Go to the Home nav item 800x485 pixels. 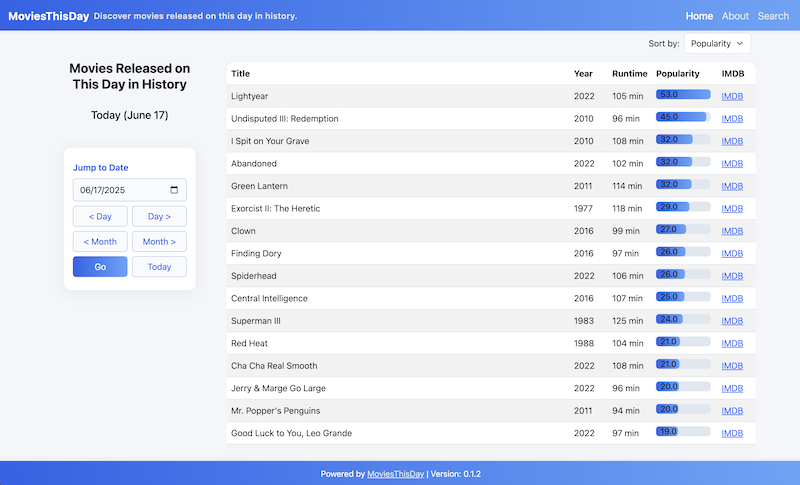point(699,16)
